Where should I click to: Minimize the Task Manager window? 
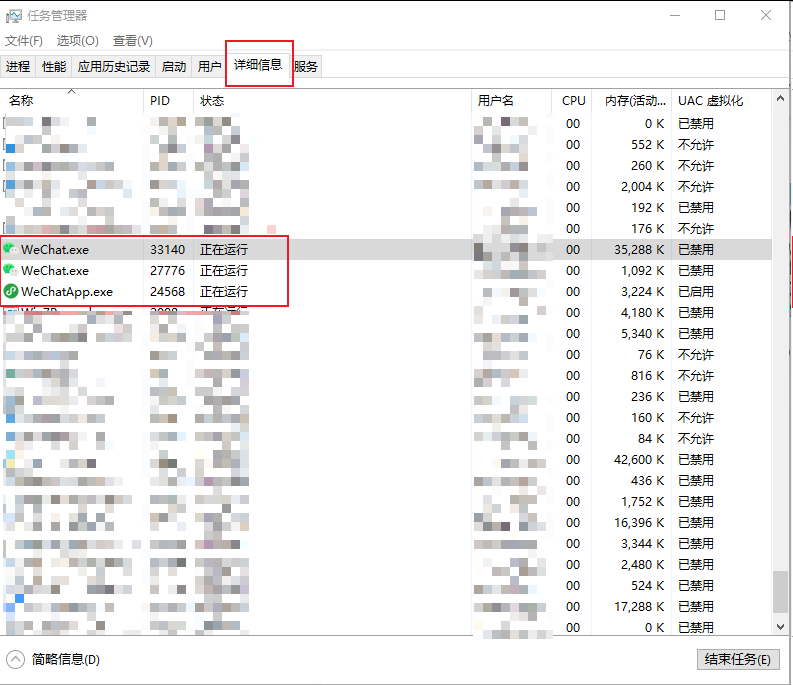[675, 16]
